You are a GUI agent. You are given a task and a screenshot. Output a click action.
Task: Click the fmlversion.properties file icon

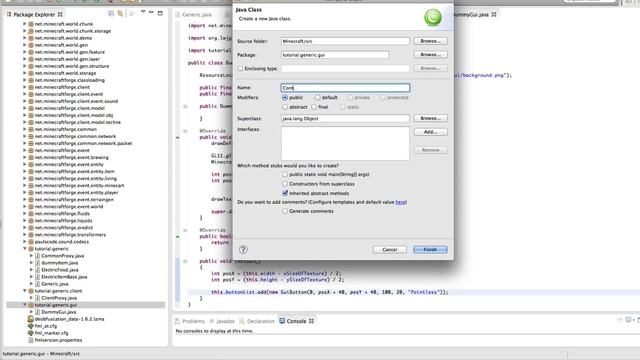[x=31, y=340]
